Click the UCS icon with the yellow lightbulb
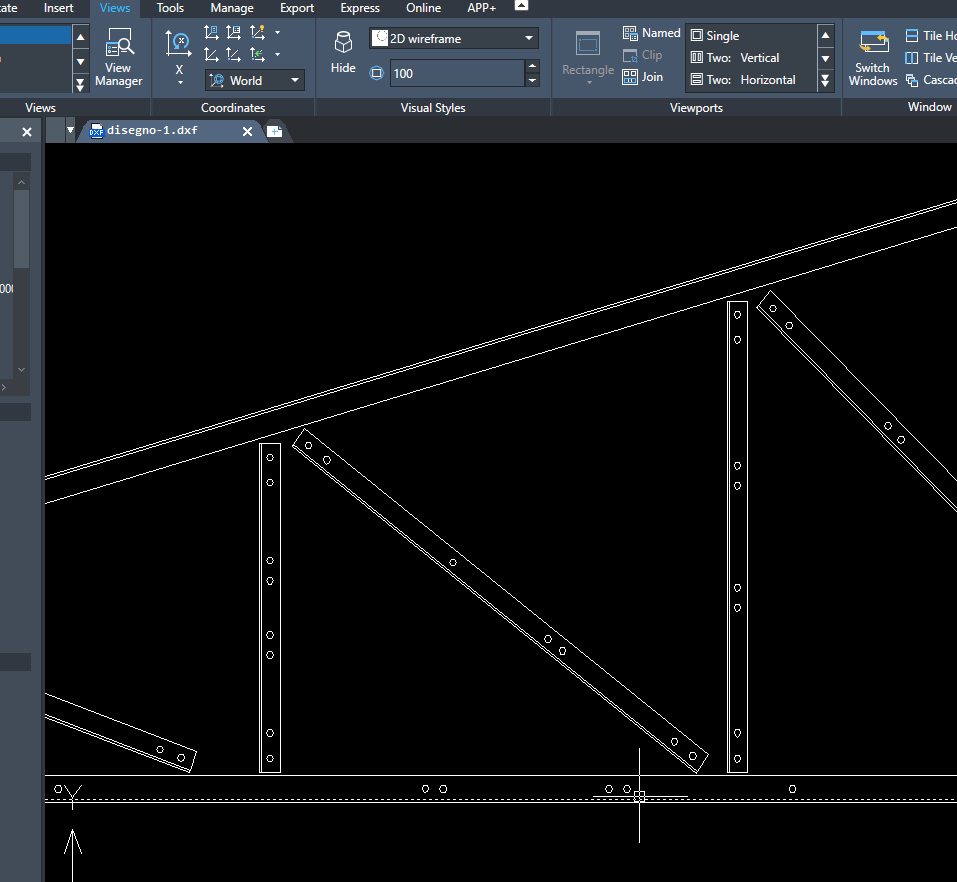Image resolution: width=957 pixels, height=882 pixels. tap(258, 32)
